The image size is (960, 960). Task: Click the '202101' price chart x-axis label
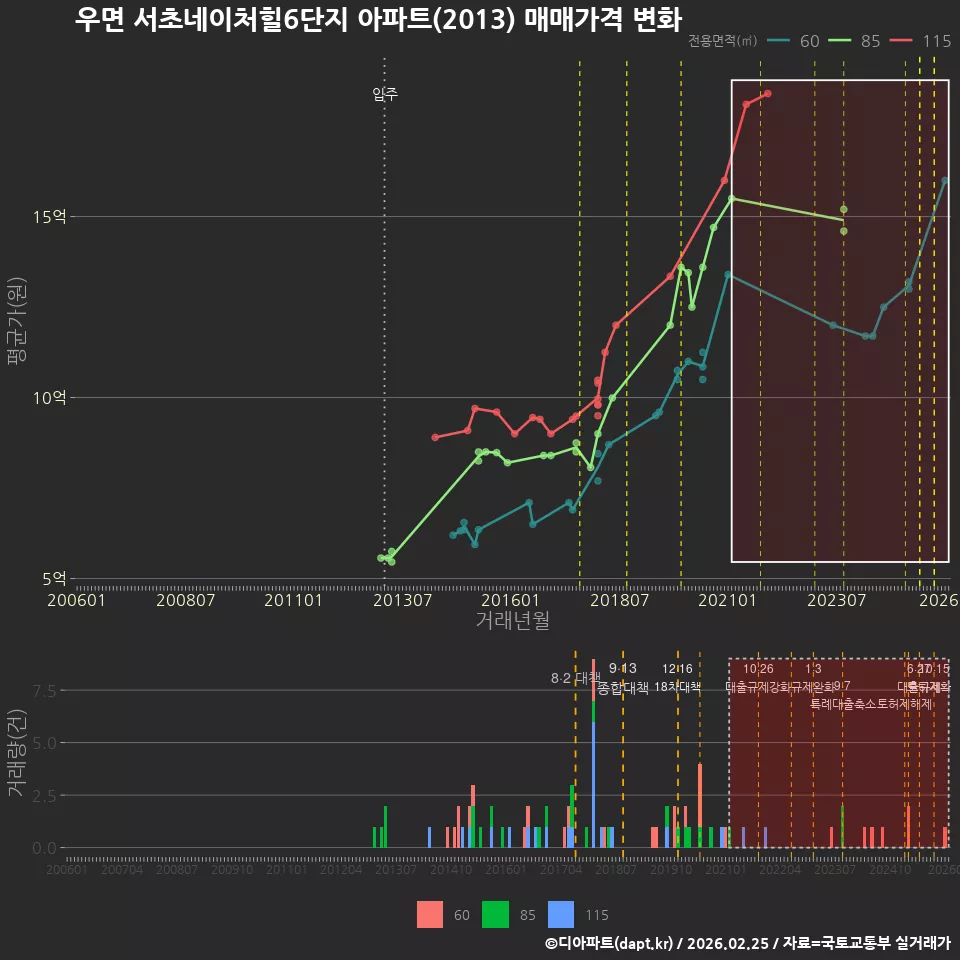(x=727, y=600)
